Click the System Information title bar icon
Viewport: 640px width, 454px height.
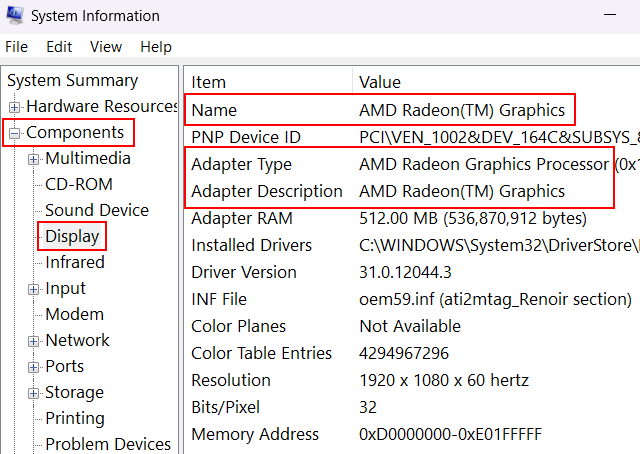[15, 16]
